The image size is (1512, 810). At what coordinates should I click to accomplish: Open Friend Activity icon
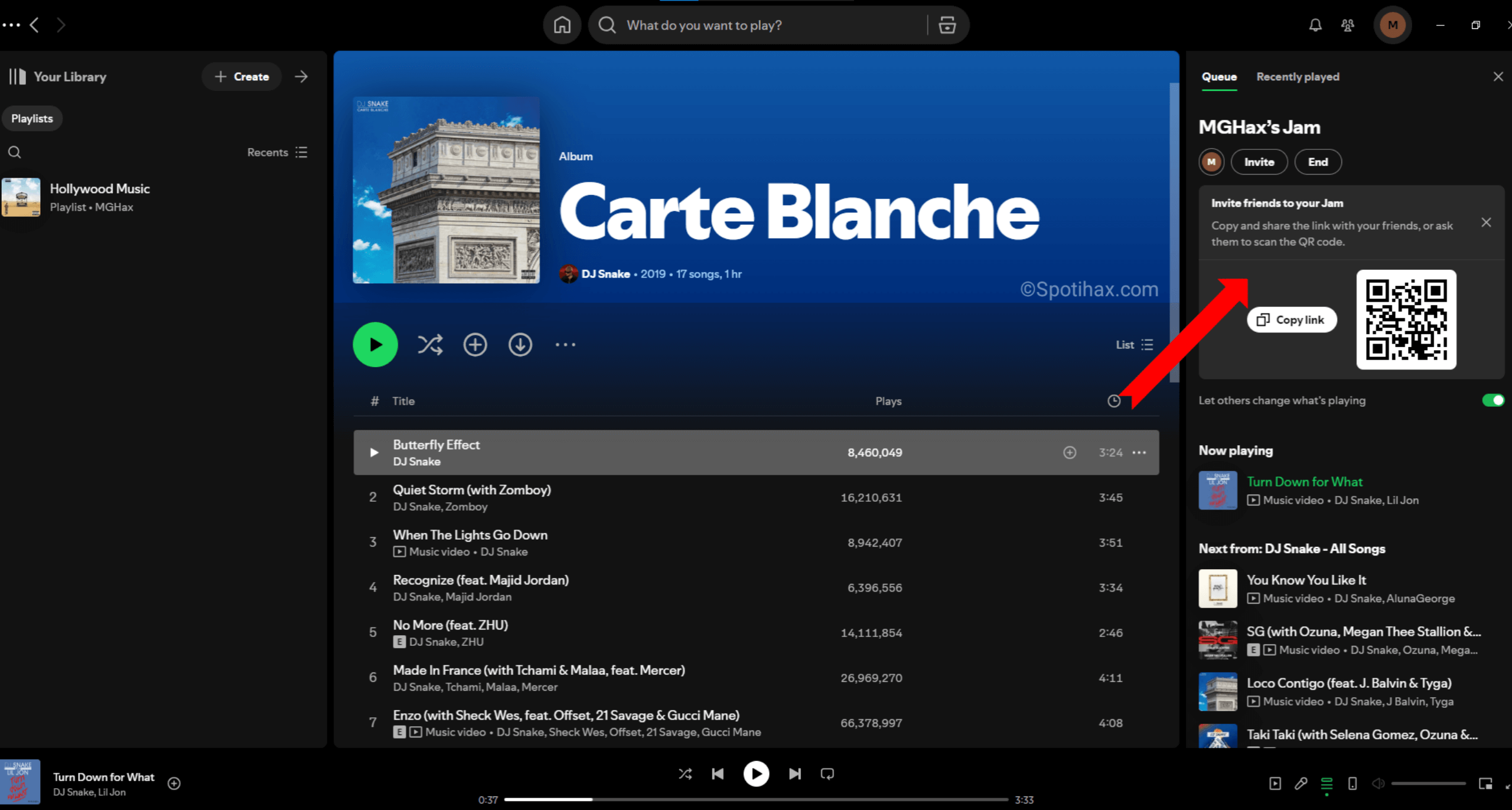1348,25
